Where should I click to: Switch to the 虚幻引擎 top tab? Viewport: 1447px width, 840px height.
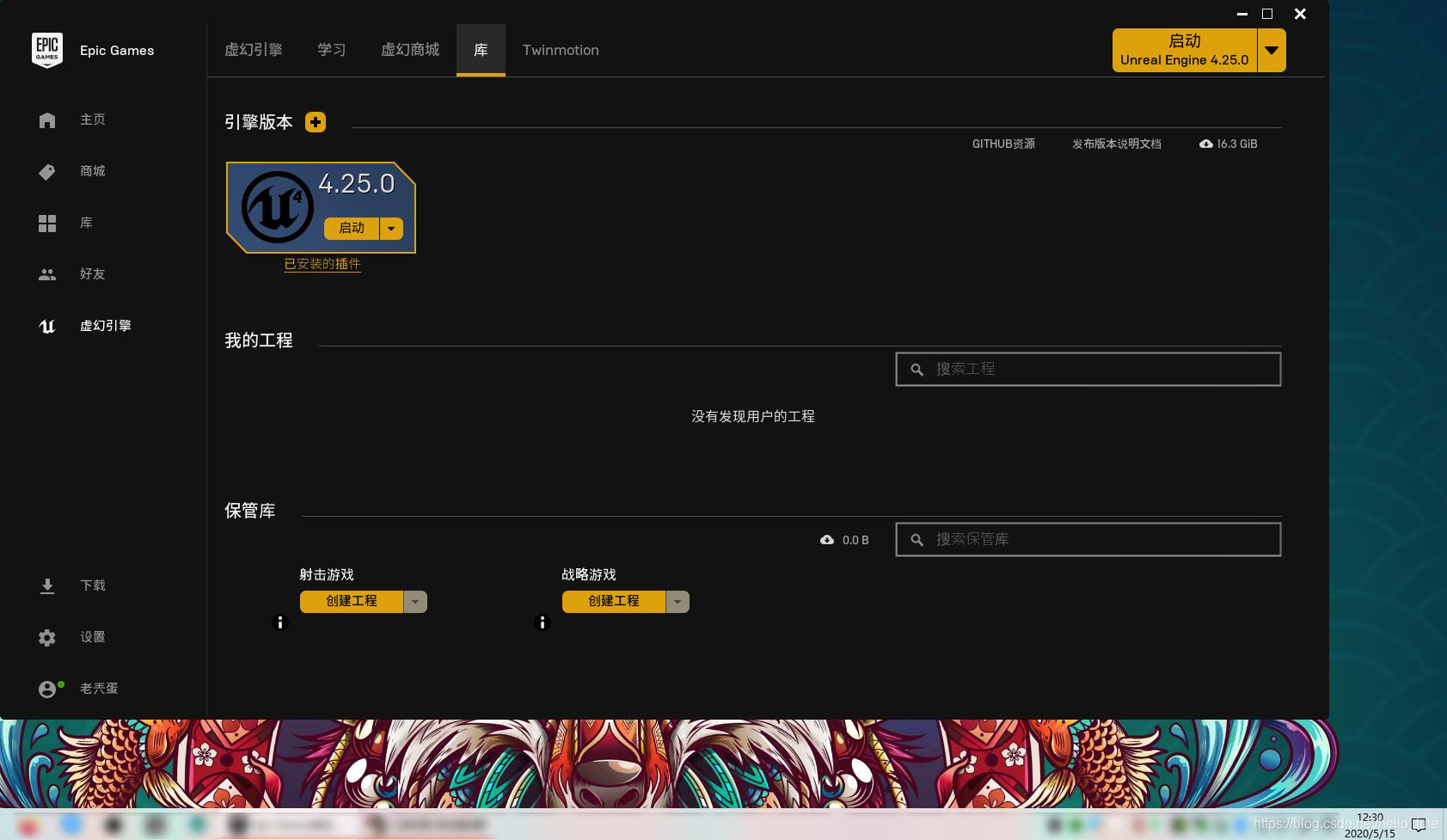[x=254, y=50]
